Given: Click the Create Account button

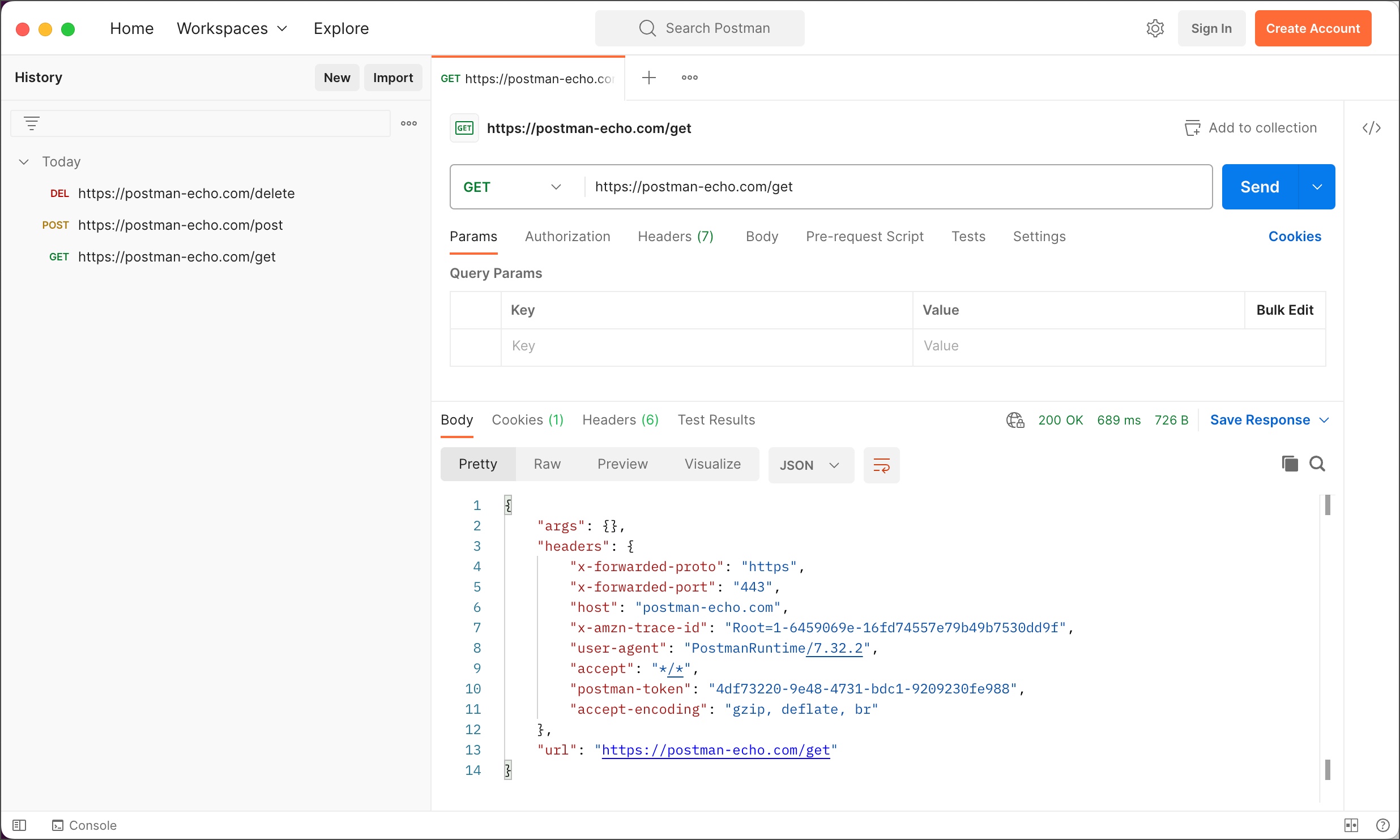Looking at the screenshot, I should coord(1313,28).
